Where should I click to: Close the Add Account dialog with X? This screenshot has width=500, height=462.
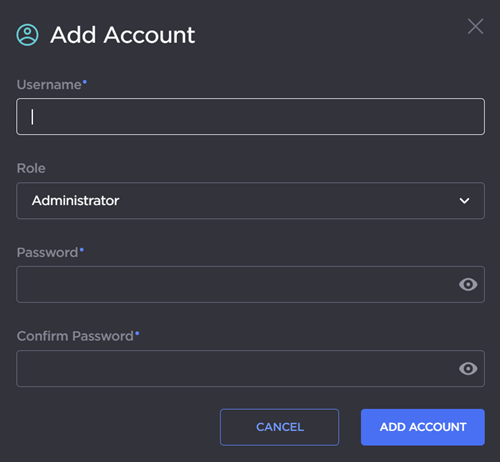point(475,26)
